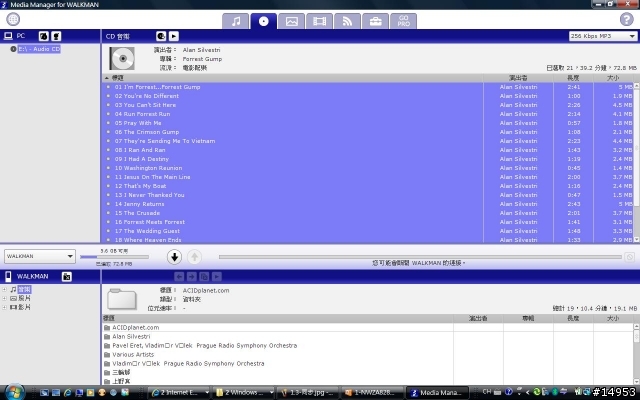
Task: Sort by size column header in CD list
Action: pyautogui.click(x=613, y=78)
